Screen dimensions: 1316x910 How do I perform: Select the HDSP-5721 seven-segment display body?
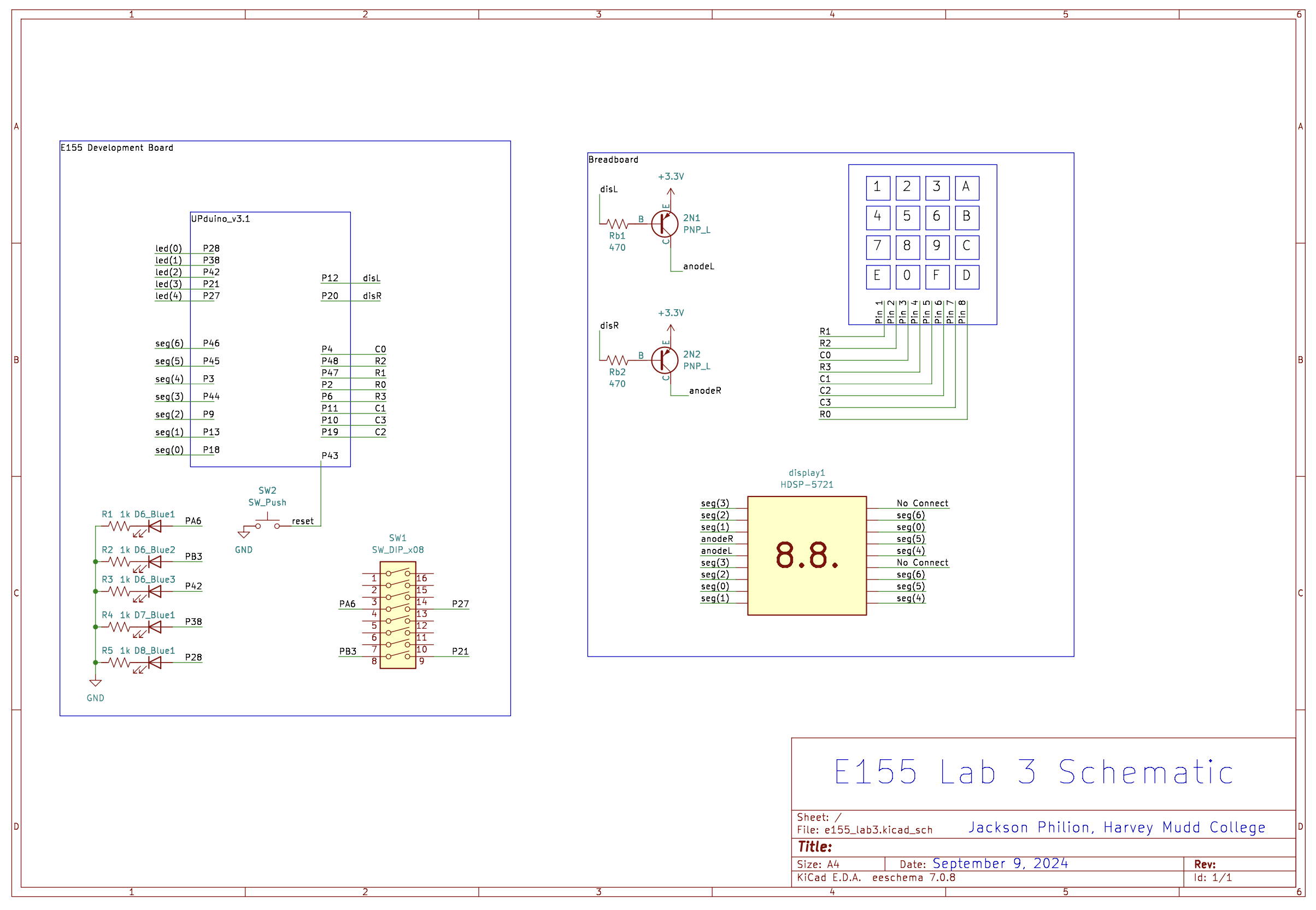(x=807, y=556)
